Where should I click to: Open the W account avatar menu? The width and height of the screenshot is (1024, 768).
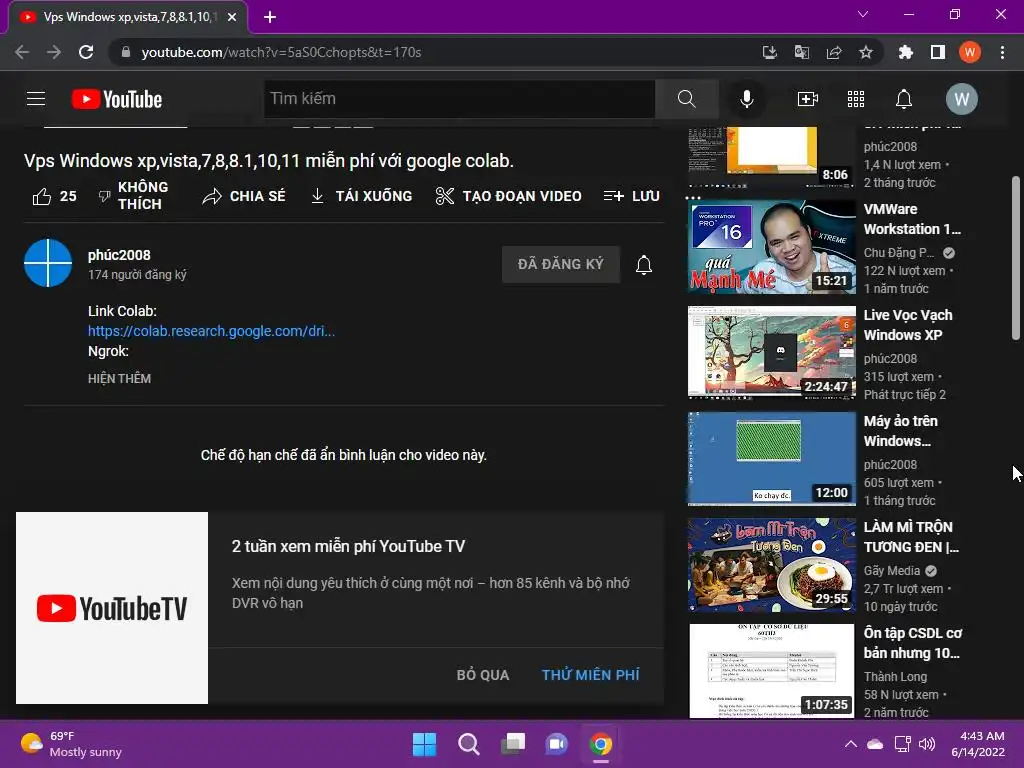click(961, 99)
